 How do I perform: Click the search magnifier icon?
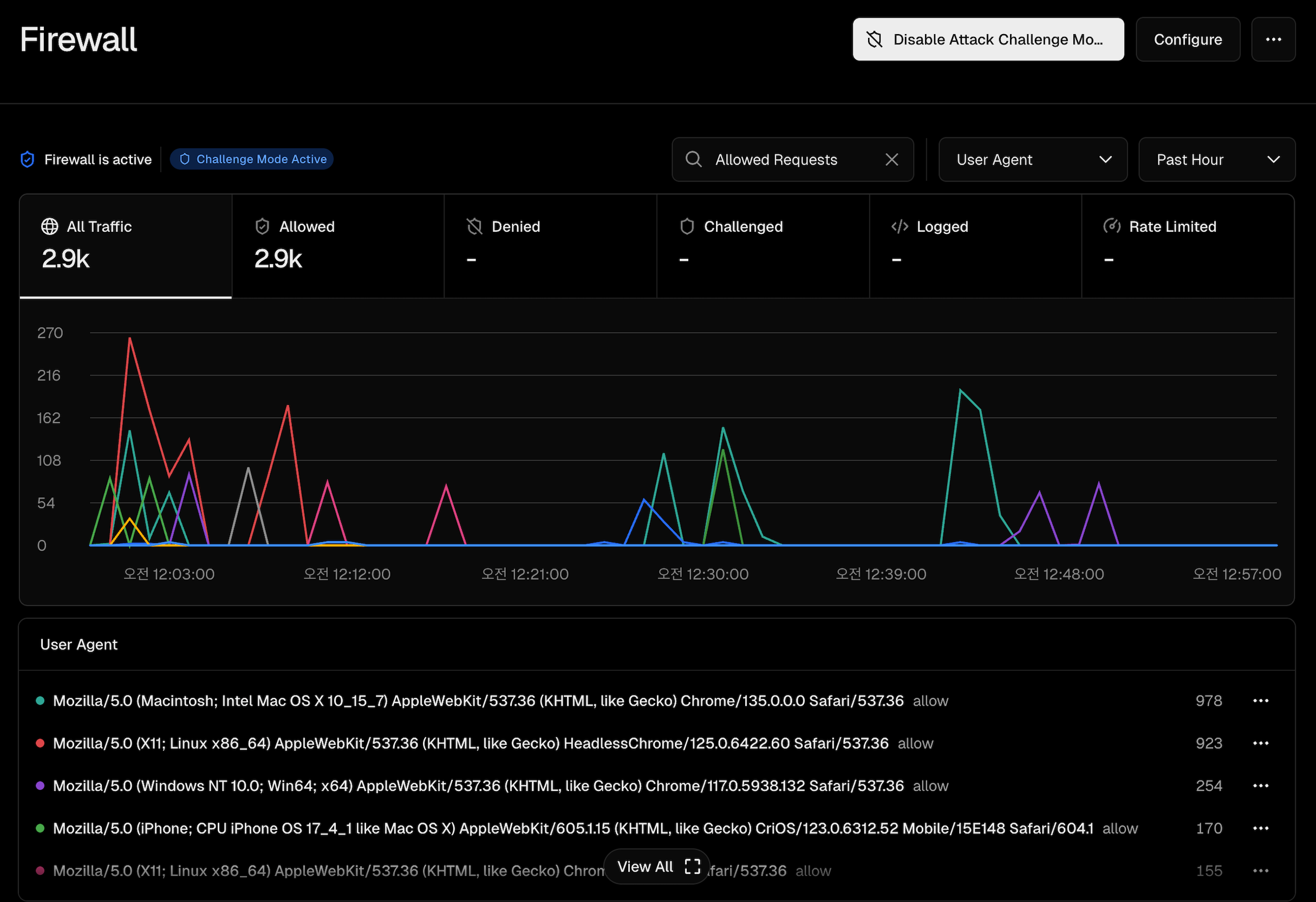(x=694, y=159)
